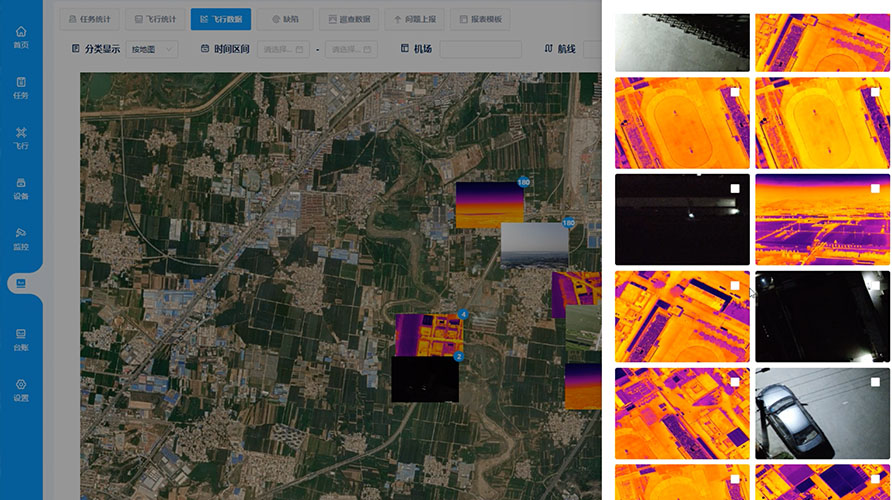Open 飞行 drone flight section in sidebar
The height and width of the screenshot is (500, 892).
click(x=21, y=138)
